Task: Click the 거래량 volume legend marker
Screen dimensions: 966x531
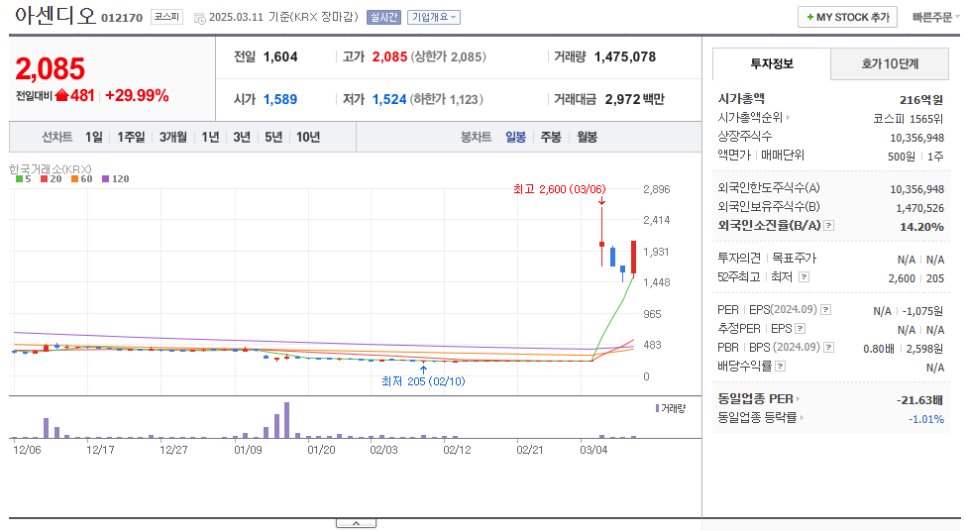Action: (x=657, y=408)
